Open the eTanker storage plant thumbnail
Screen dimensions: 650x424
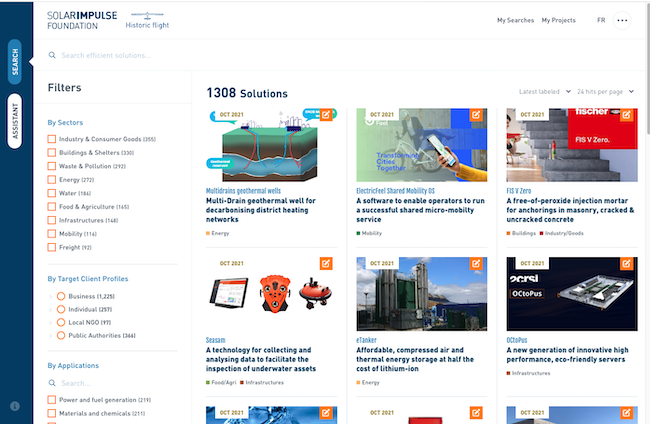coord(422,294)
